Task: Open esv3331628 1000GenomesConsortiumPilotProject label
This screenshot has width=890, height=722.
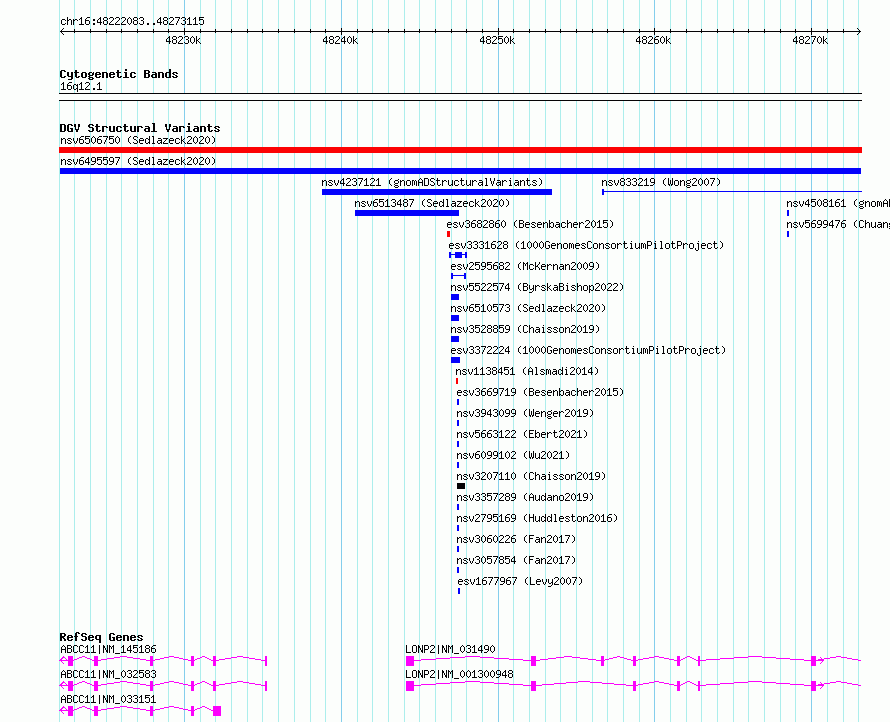Action: pyautogui.click(x=586, y=245)
